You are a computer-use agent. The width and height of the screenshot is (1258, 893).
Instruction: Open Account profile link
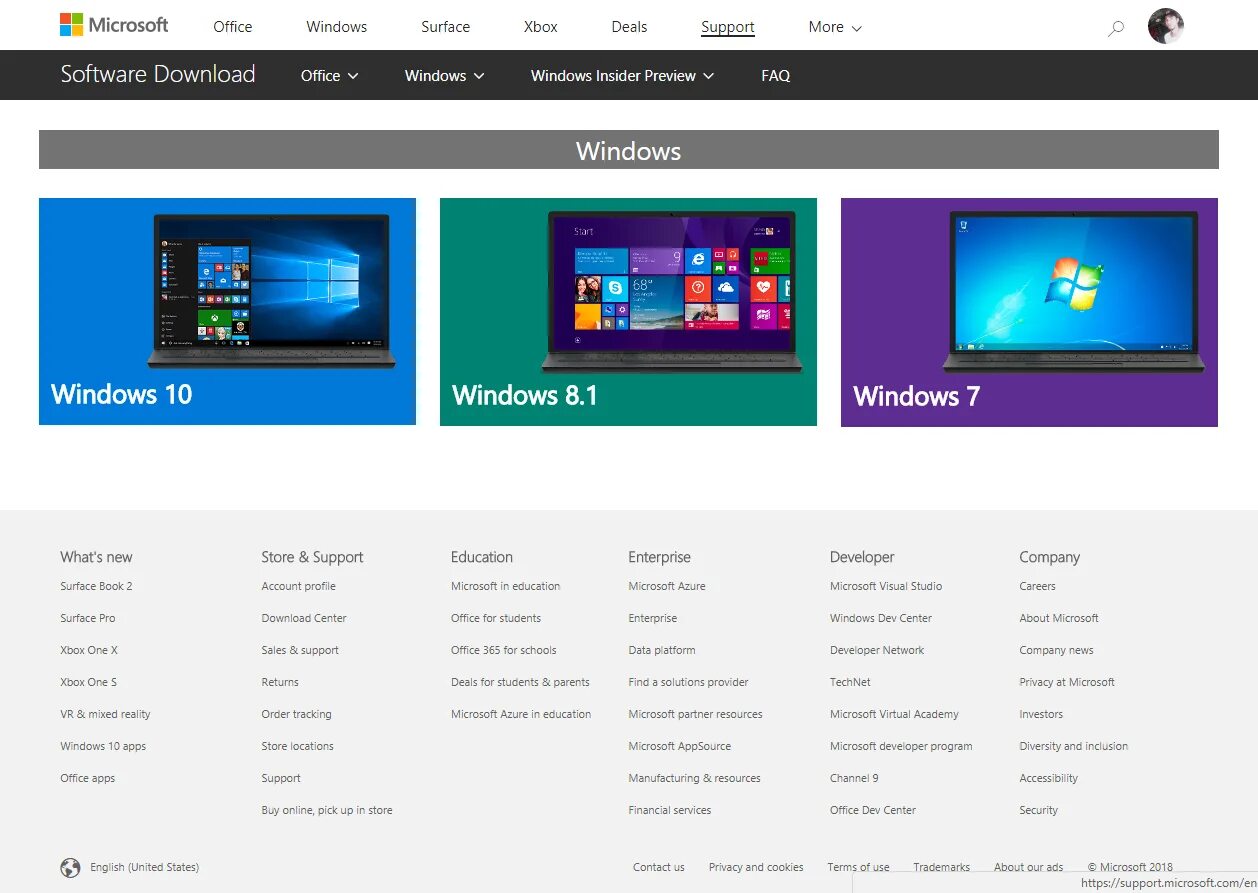point(298,586)
